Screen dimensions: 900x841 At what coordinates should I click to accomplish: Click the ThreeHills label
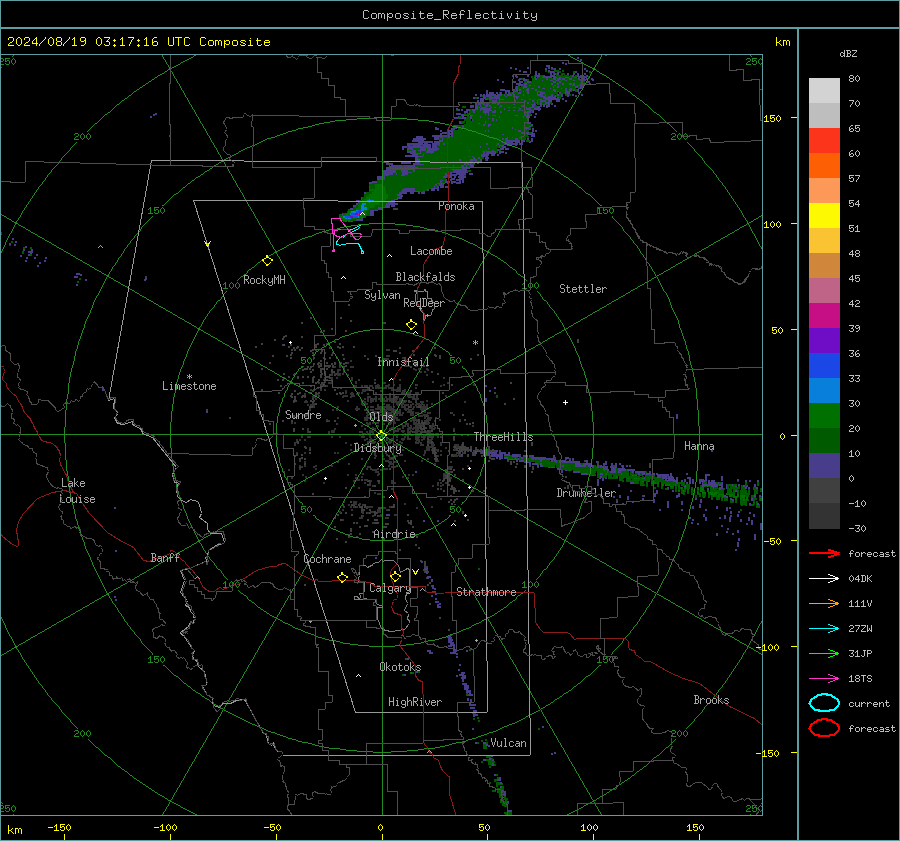pos(503,437)
